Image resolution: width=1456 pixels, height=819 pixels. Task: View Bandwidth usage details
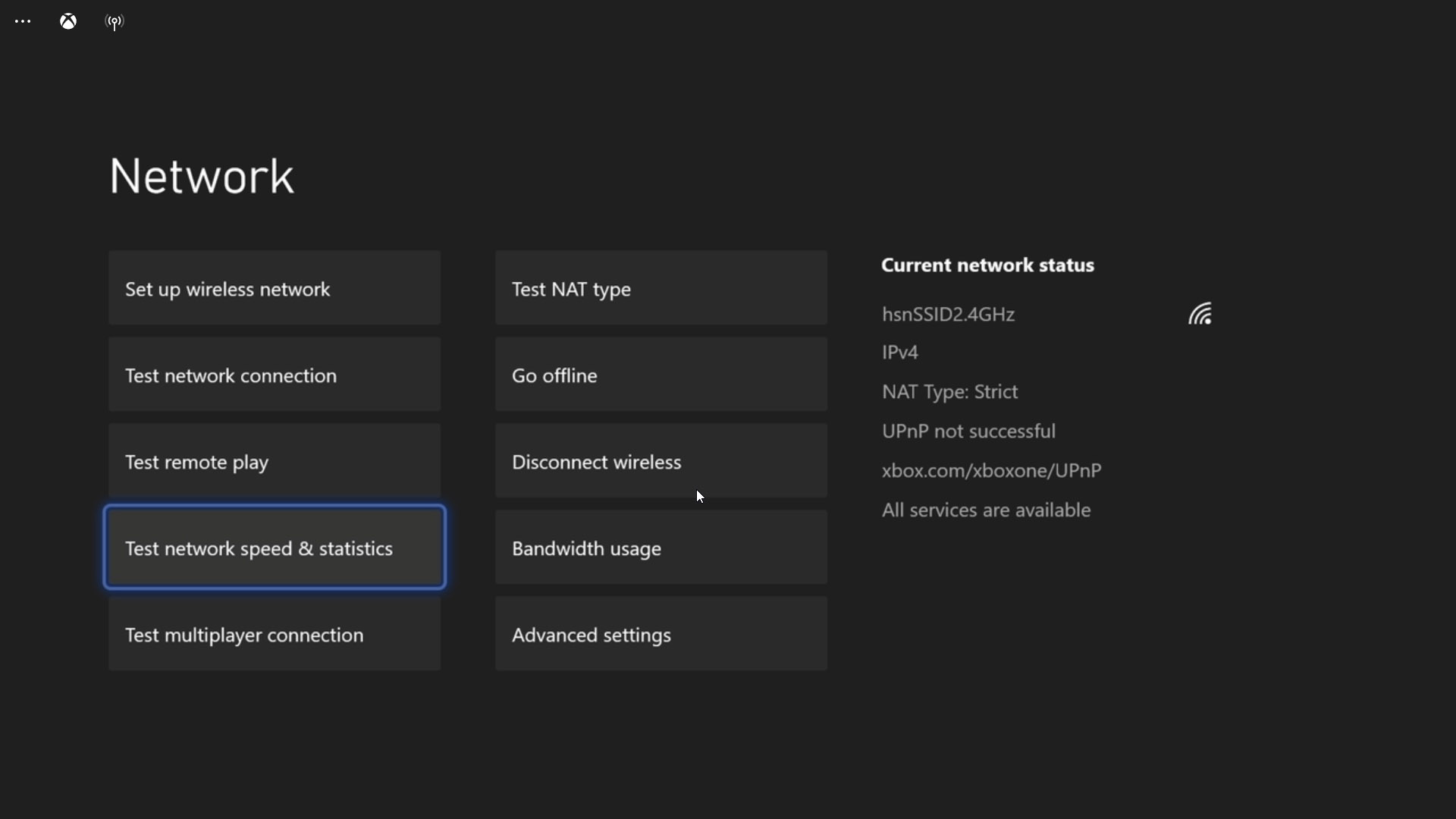pos(661,548)
